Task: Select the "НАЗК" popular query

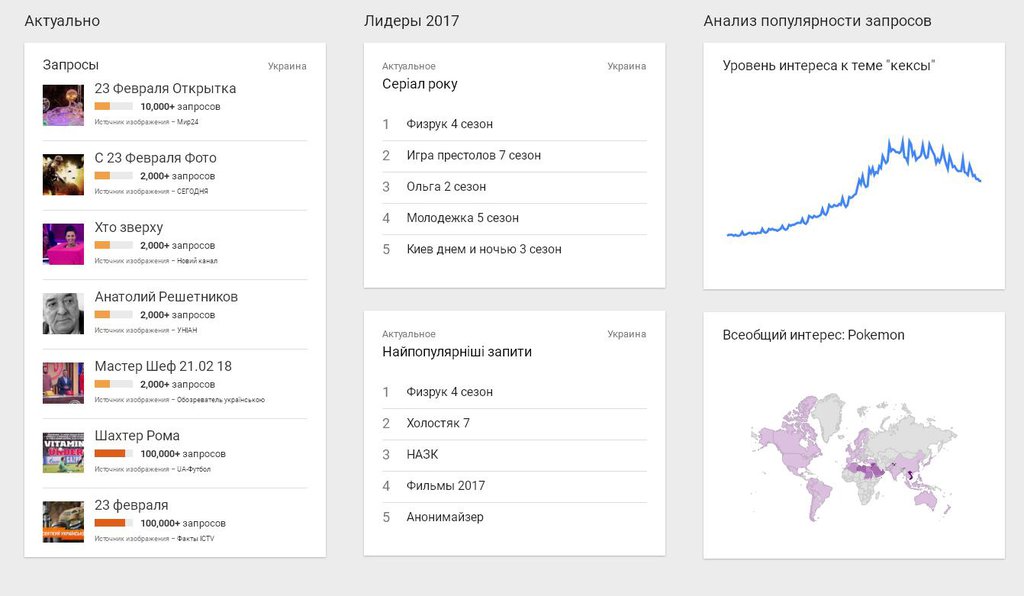Action: (x=422, y=454)
